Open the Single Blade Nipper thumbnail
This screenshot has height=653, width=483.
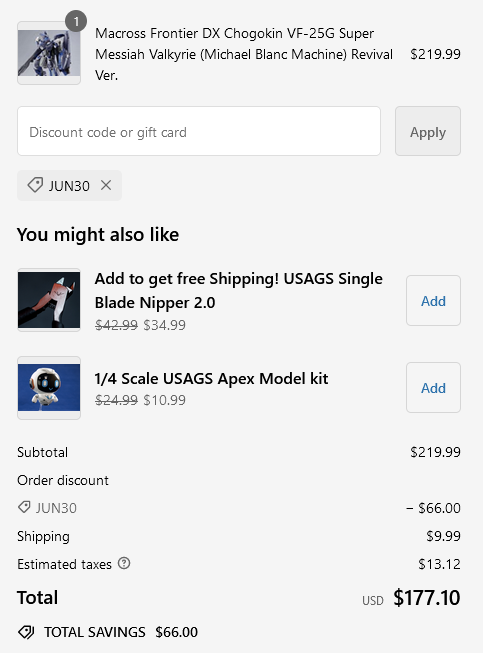point(49,300)
